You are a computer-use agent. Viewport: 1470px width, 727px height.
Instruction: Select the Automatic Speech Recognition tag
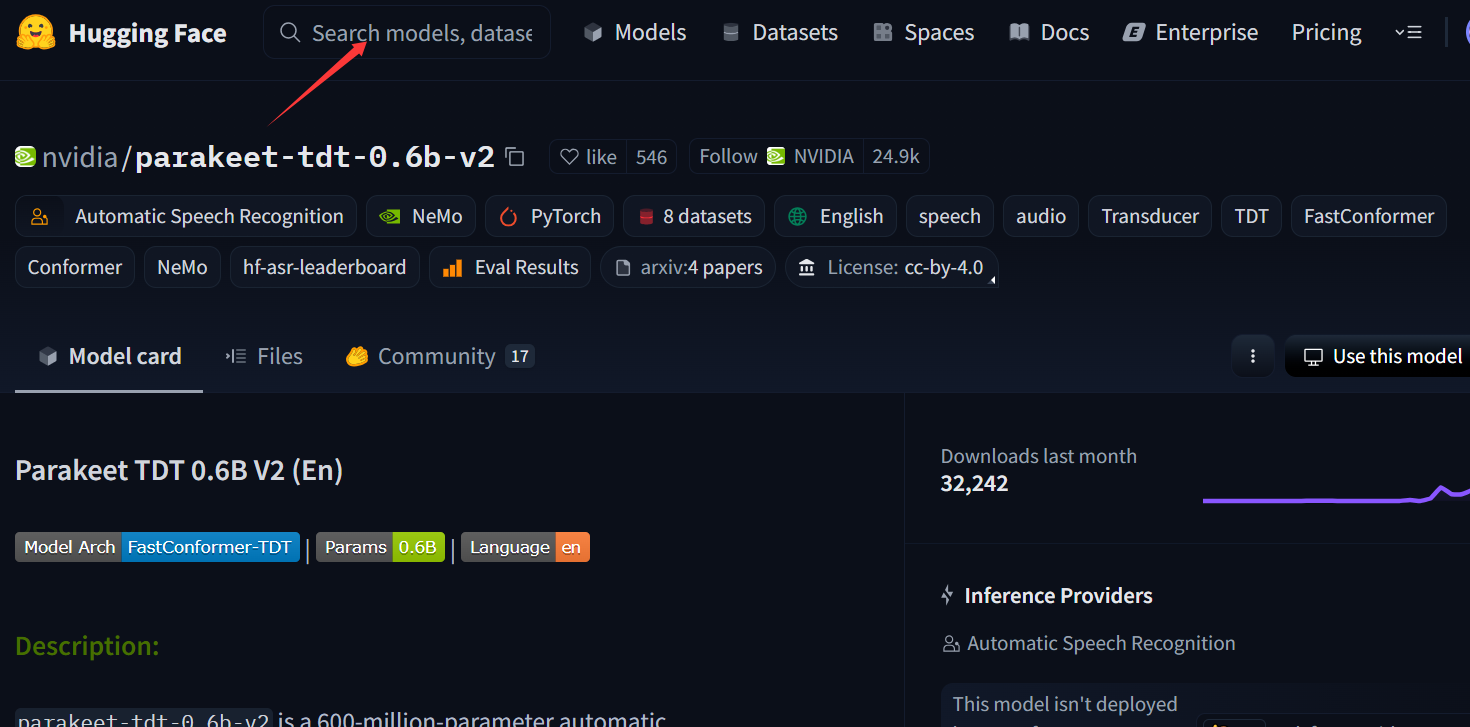tap(186, 216)
